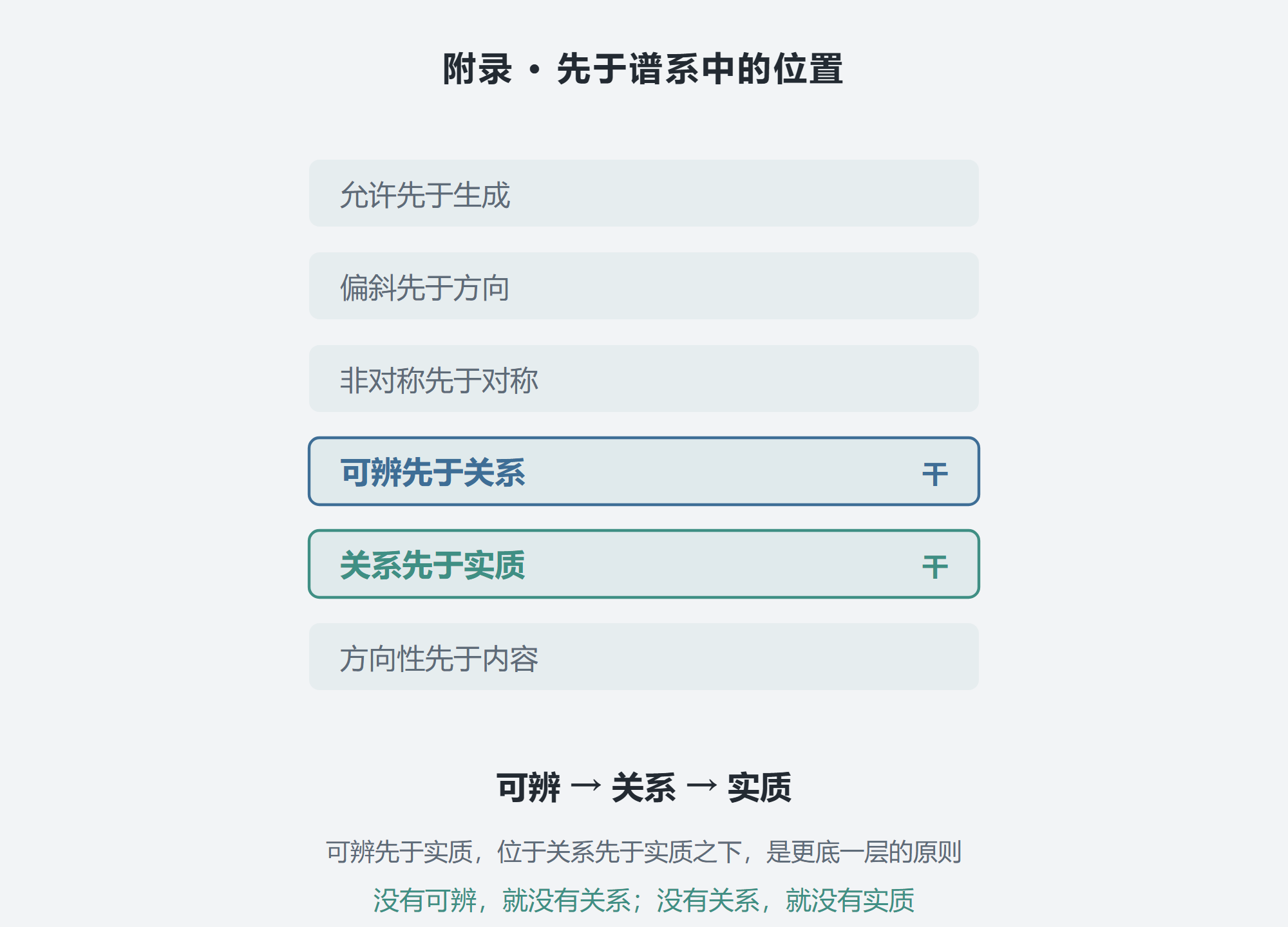Open the 非对称先于对称 entry
The width and height of the screenshot is (1288, 927).
[x=644, y=379]
